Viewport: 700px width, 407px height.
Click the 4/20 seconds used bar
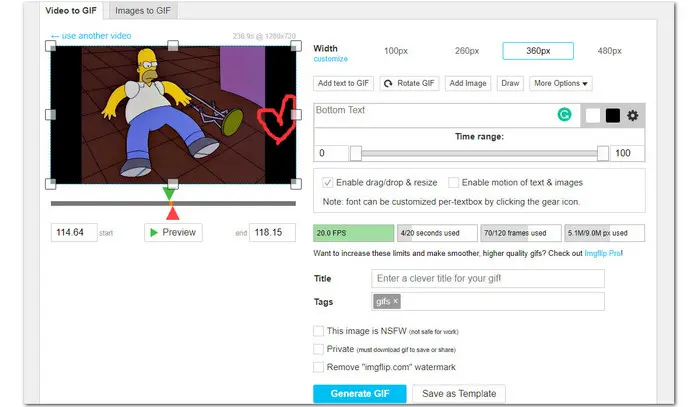[x=437, y=233]
